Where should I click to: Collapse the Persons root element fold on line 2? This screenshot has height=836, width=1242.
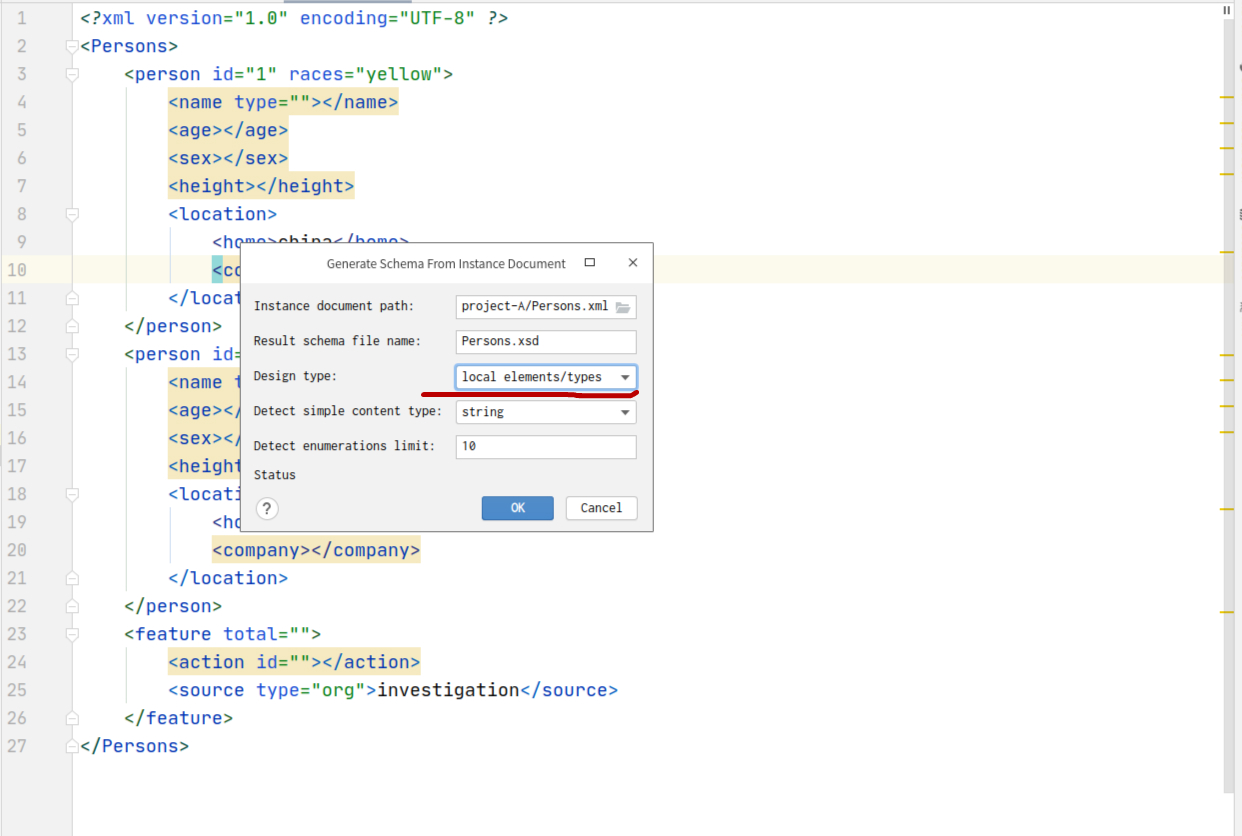pos(72,46)
